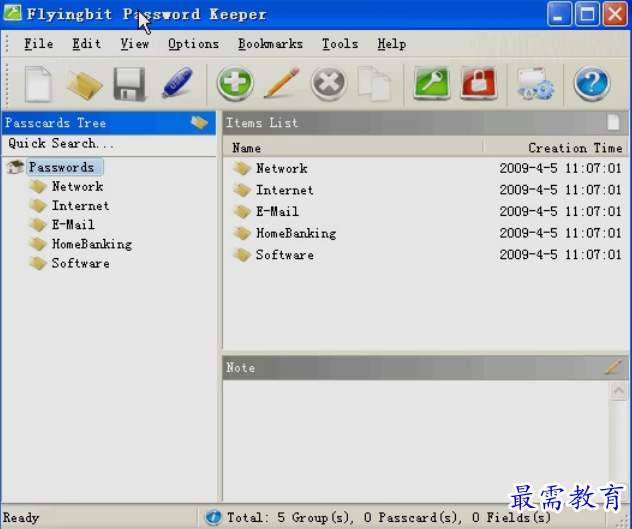Viewport: 632px width, 529px height.
Task: Select E-Mail in the Passcards Tree
Action: click(x=73, y=225)
